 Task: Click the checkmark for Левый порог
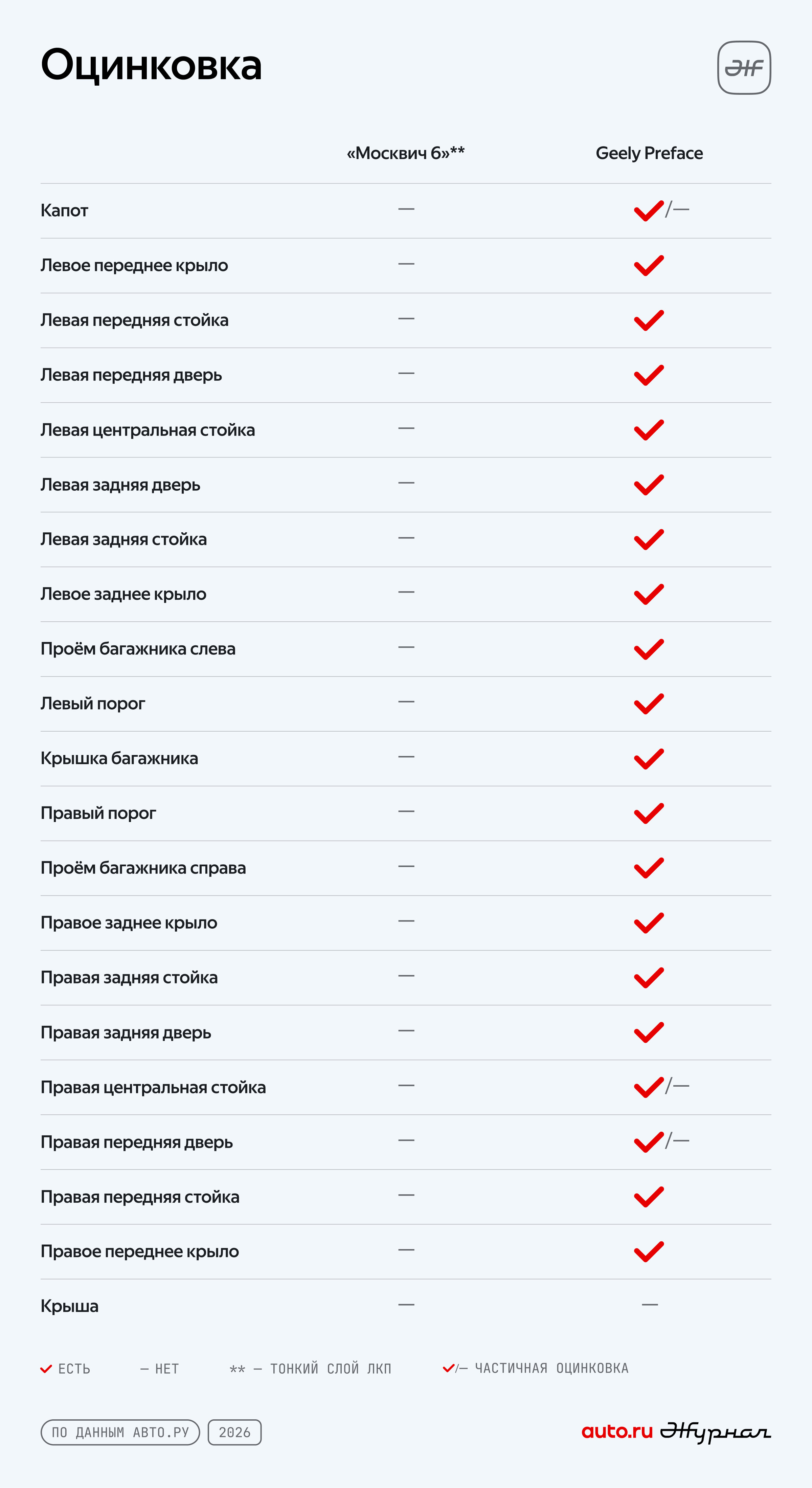(x=649, y=704)
